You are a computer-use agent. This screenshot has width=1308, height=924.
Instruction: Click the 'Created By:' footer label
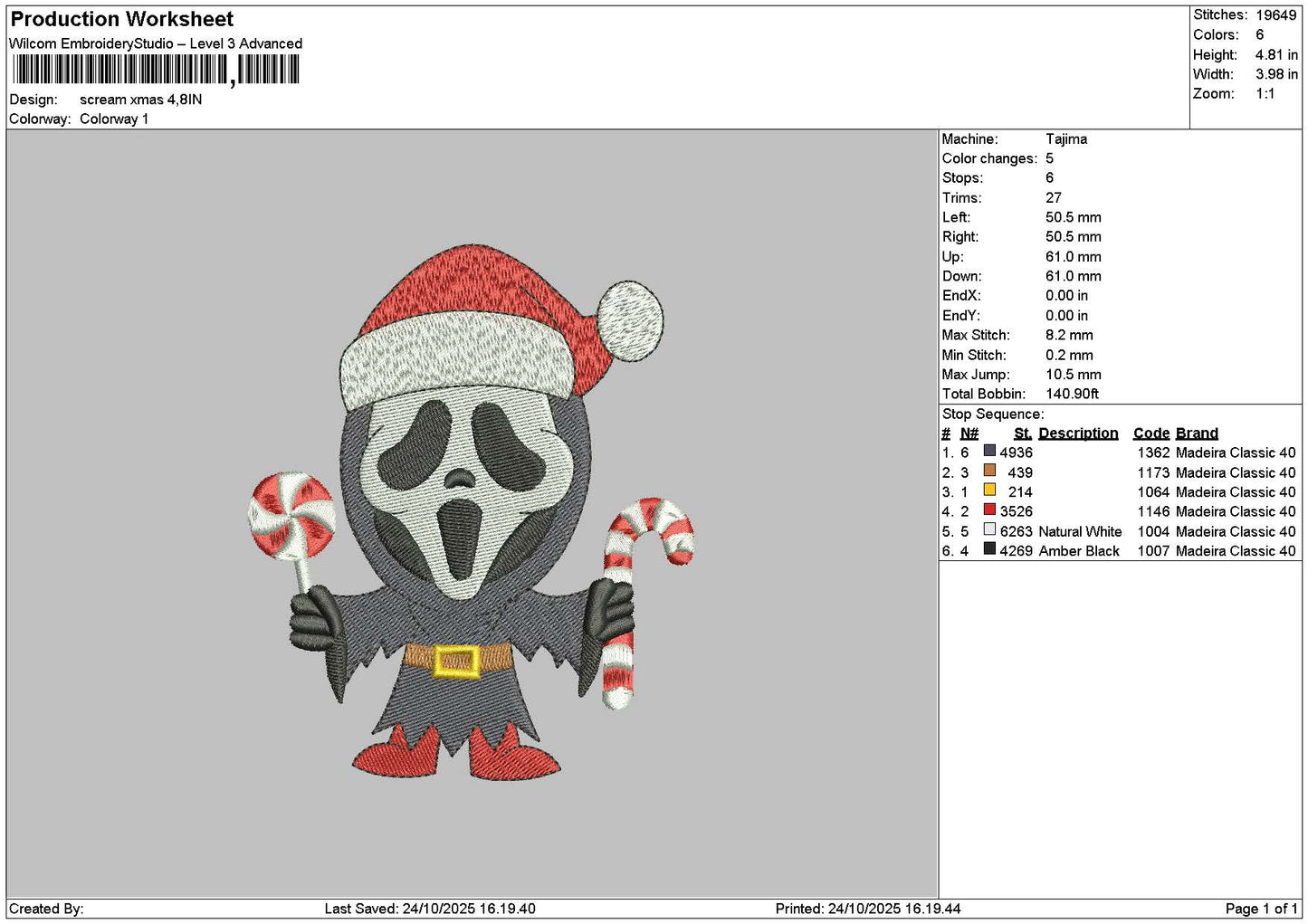click(46, 909)
